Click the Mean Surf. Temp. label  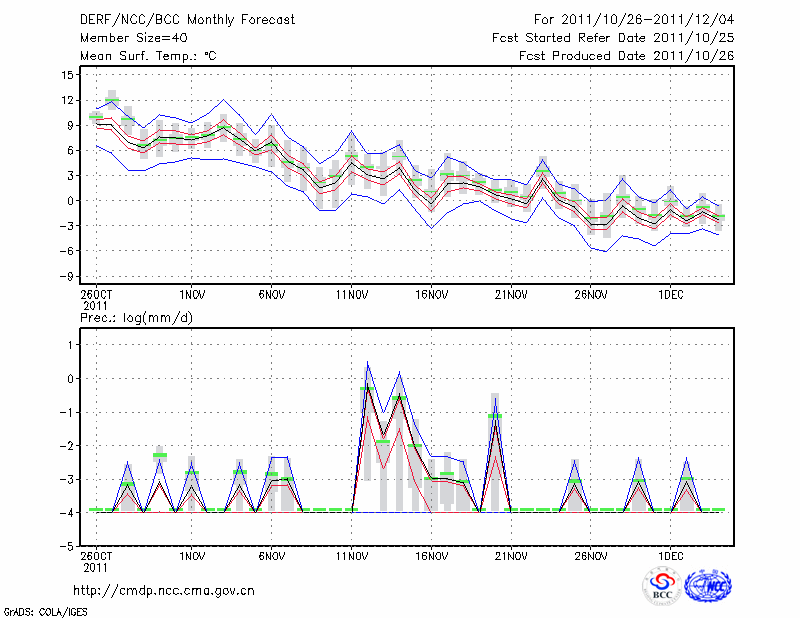pyautogui.click(x=148, y=56)
